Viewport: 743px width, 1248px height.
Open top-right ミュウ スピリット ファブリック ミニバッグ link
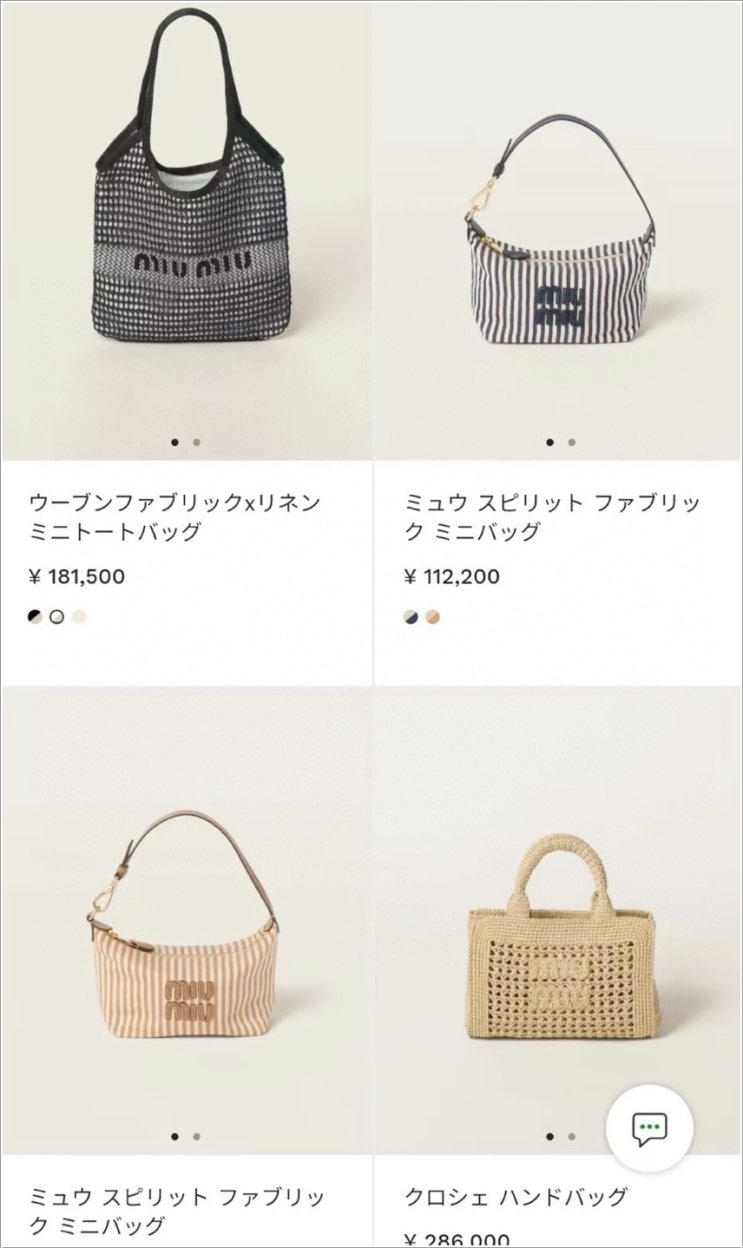tap(553, 517)
